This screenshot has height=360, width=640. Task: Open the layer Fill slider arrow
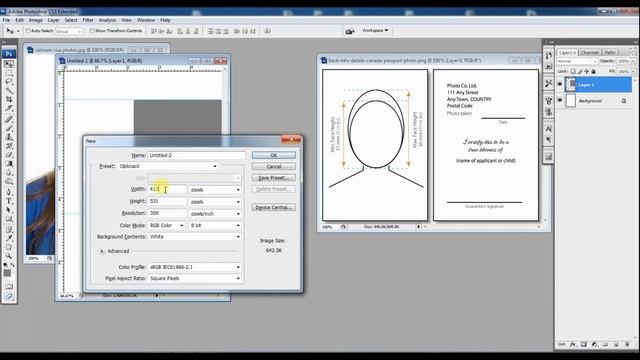click(x=633, y=71)
